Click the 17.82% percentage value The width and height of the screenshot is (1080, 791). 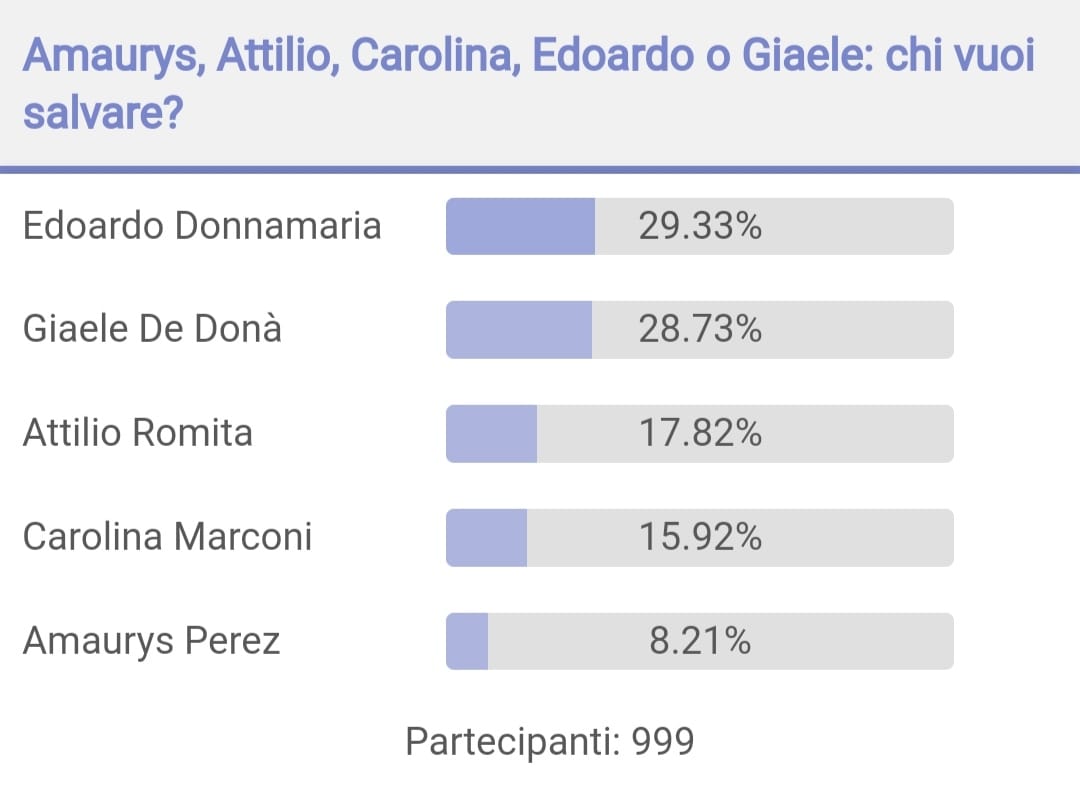pyautogui.click(x=700, y=433)
